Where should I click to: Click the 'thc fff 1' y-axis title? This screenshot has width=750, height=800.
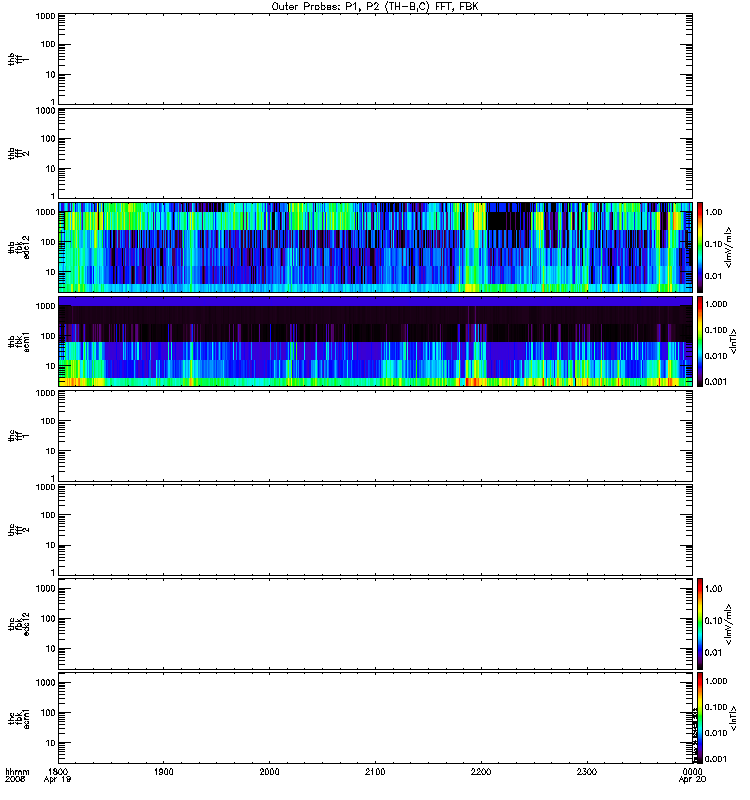point(18,436)
